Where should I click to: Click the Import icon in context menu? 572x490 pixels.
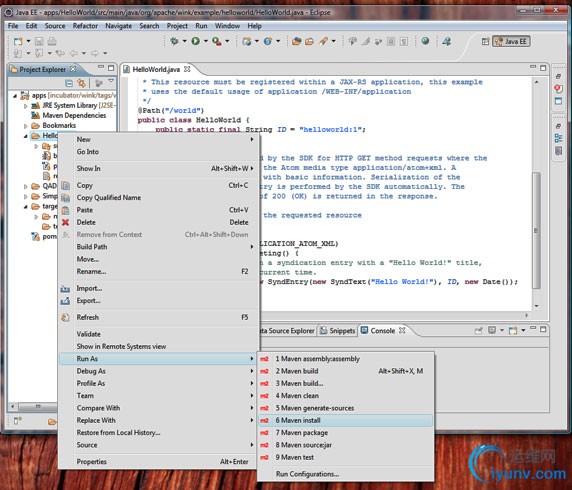65,289
